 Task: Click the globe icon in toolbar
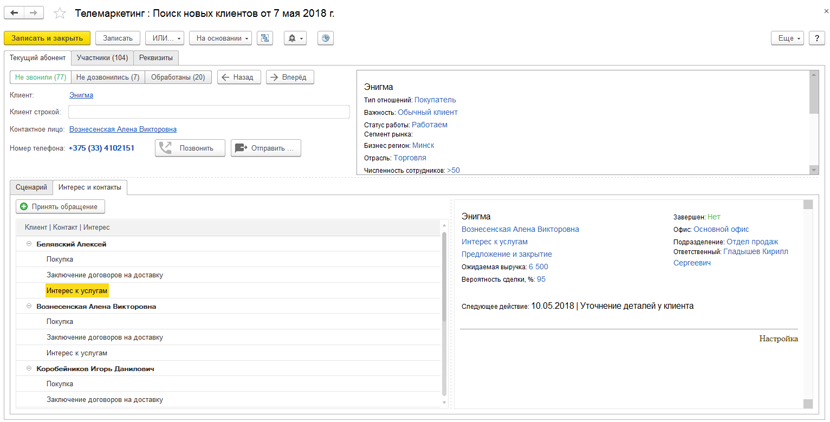click(x=325, y=38)
